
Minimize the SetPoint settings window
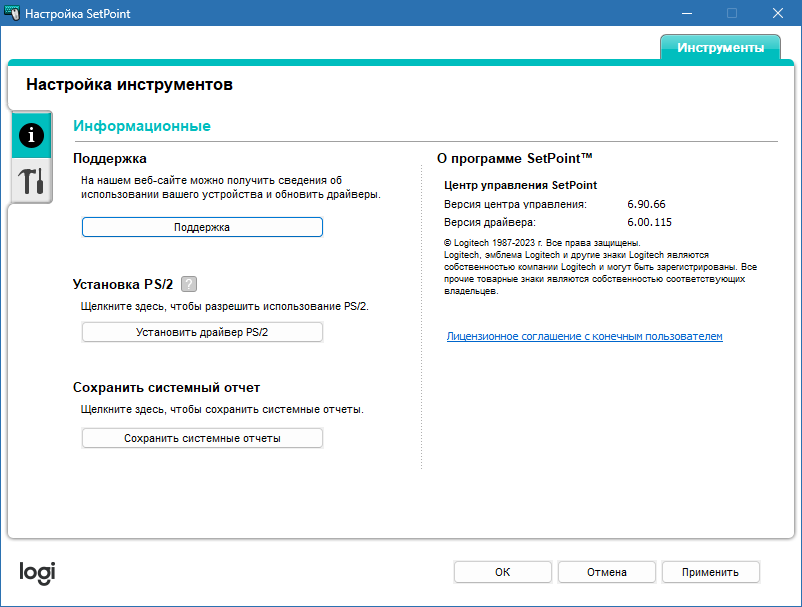(x=687, y=13)
